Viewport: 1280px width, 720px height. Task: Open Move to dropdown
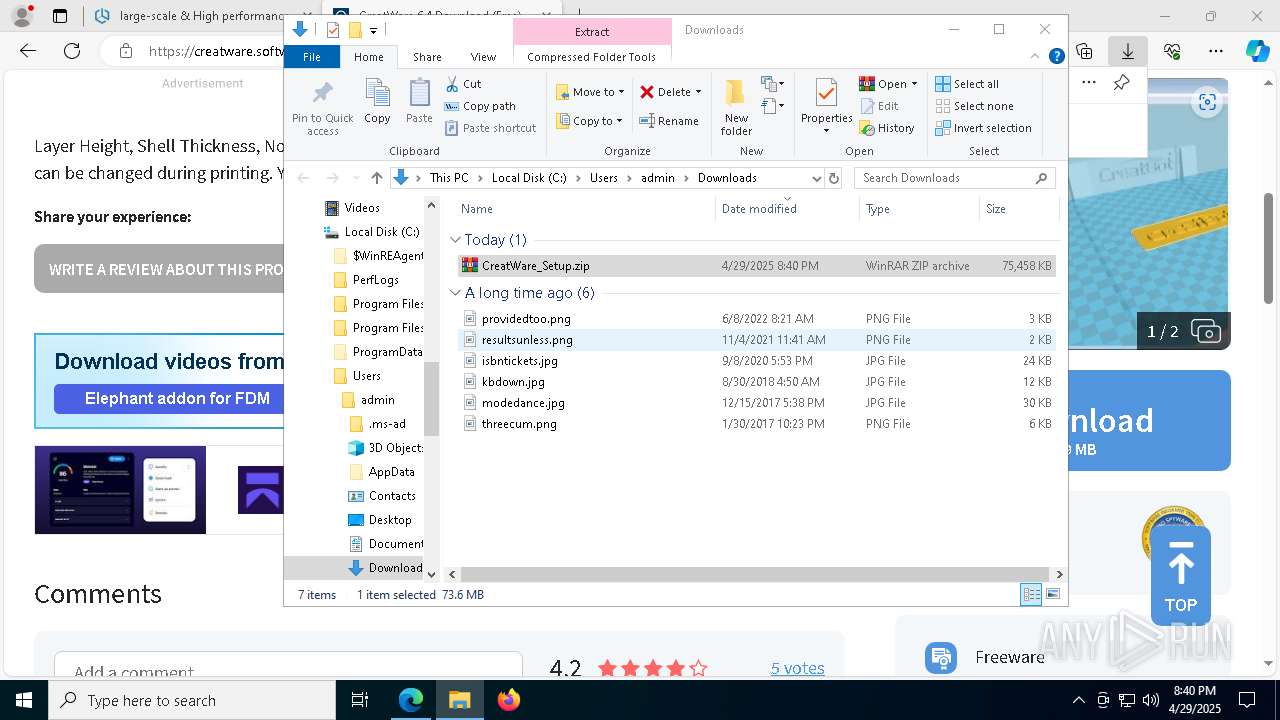[590, 92]
